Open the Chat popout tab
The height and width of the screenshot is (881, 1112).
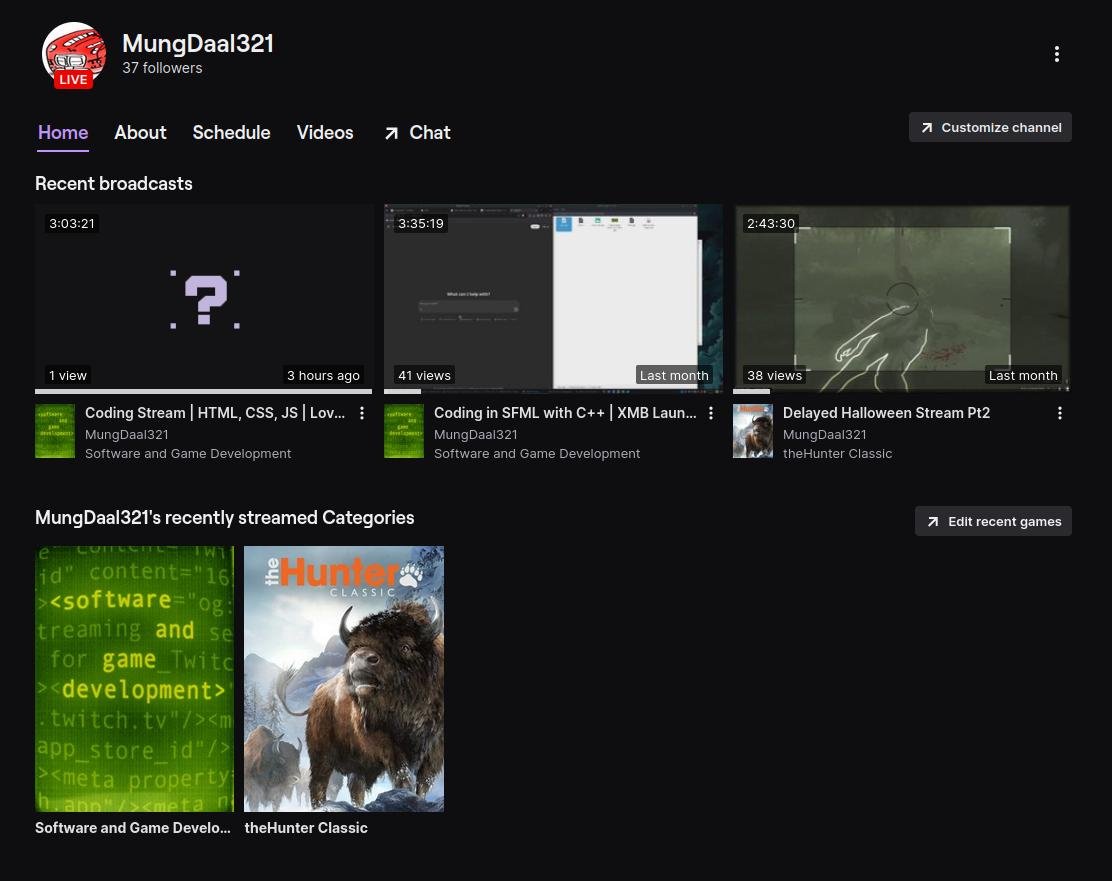[417, 133]
